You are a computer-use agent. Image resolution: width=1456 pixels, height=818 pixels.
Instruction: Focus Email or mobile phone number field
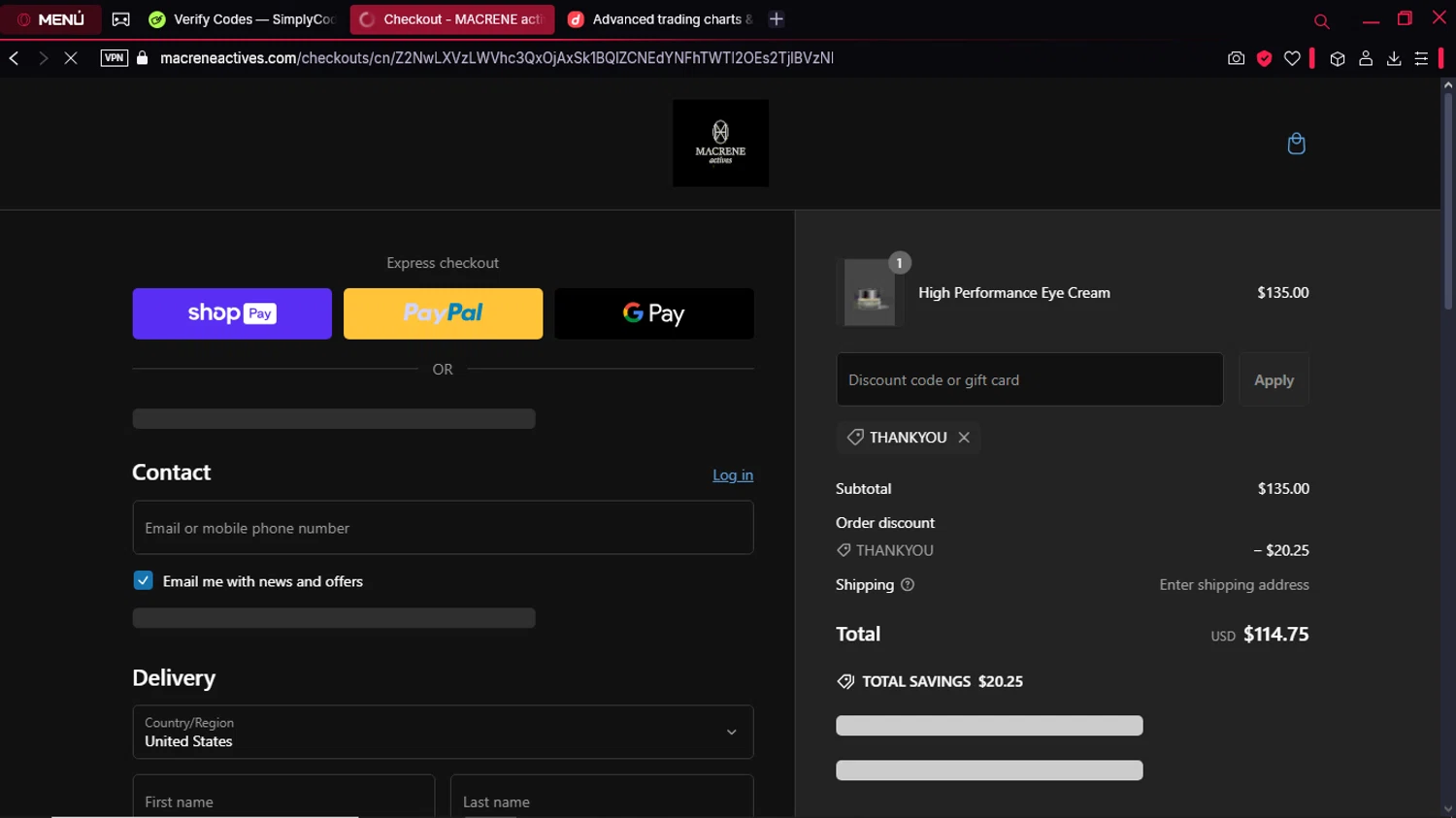point(443,528)
